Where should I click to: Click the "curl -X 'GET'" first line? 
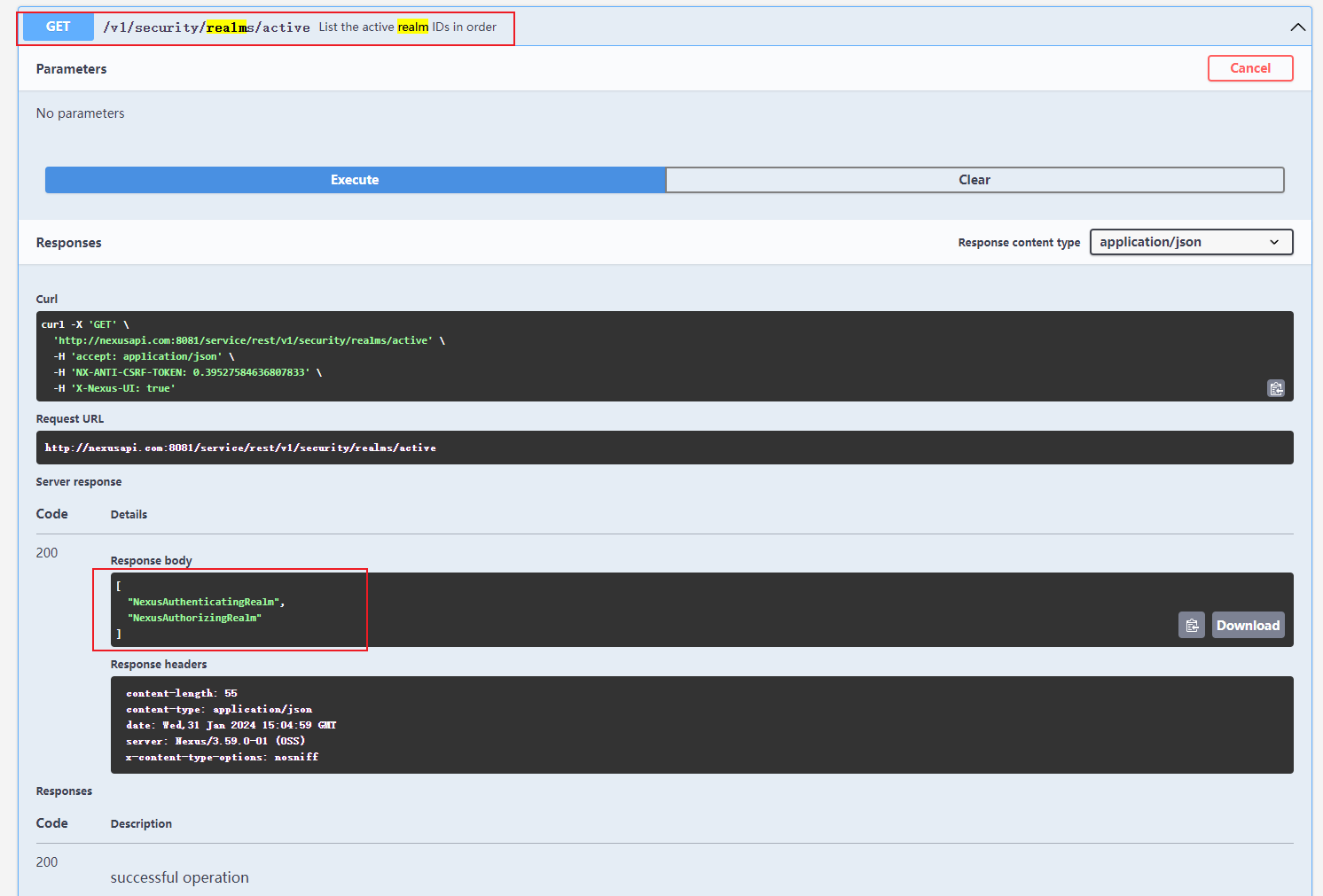[x=85, y=324]
